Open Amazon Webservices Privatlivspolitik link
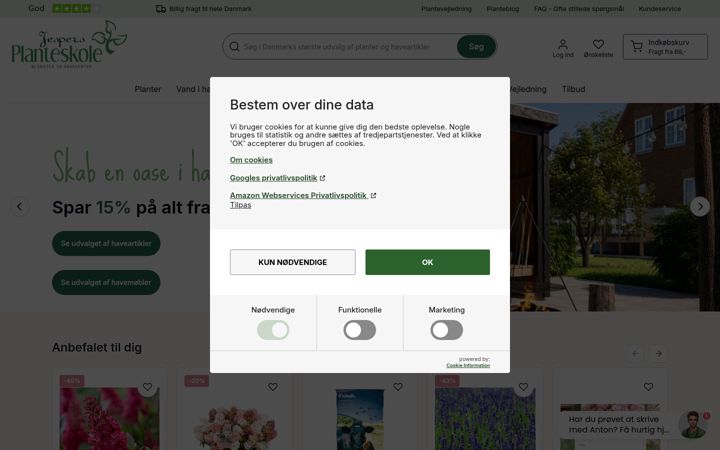720x450 pixels. click(x=298, y=195)
